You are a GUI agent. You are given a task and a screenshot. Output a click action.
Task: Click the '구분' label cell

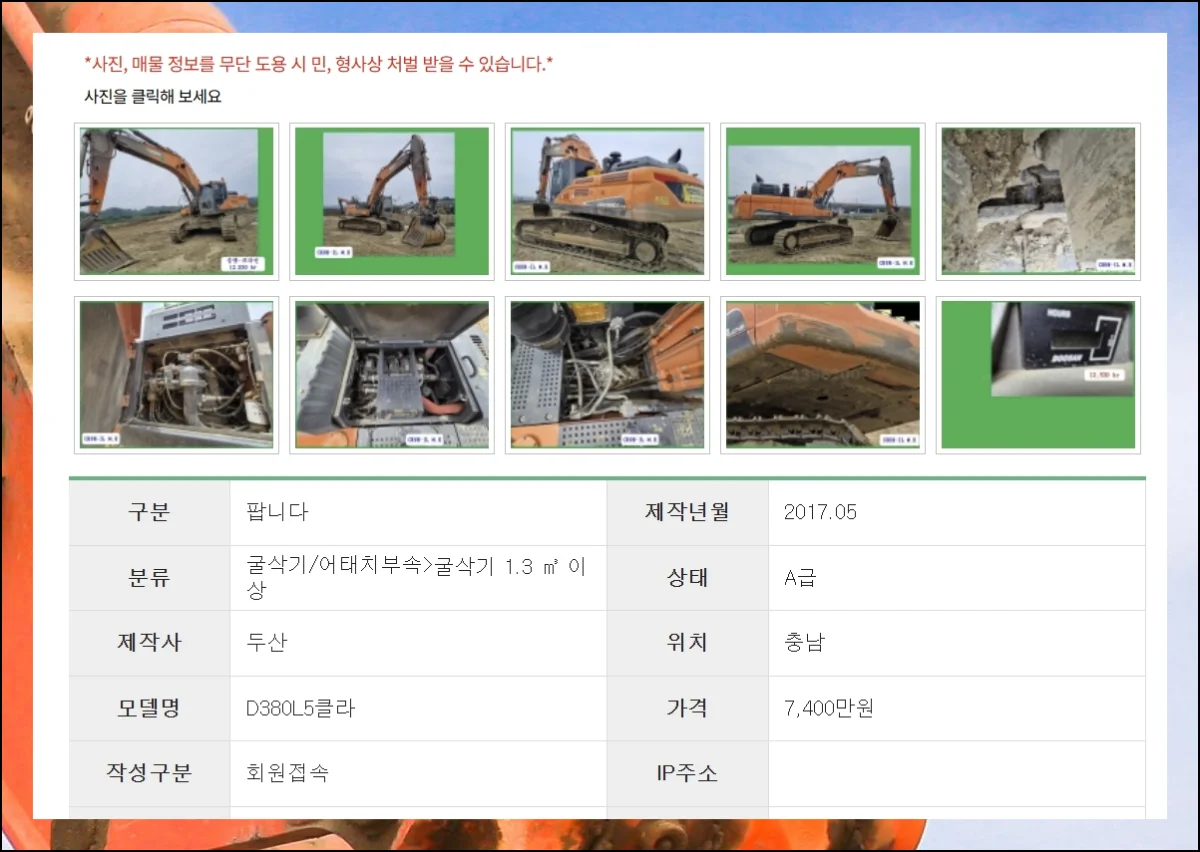coord(149,512)
